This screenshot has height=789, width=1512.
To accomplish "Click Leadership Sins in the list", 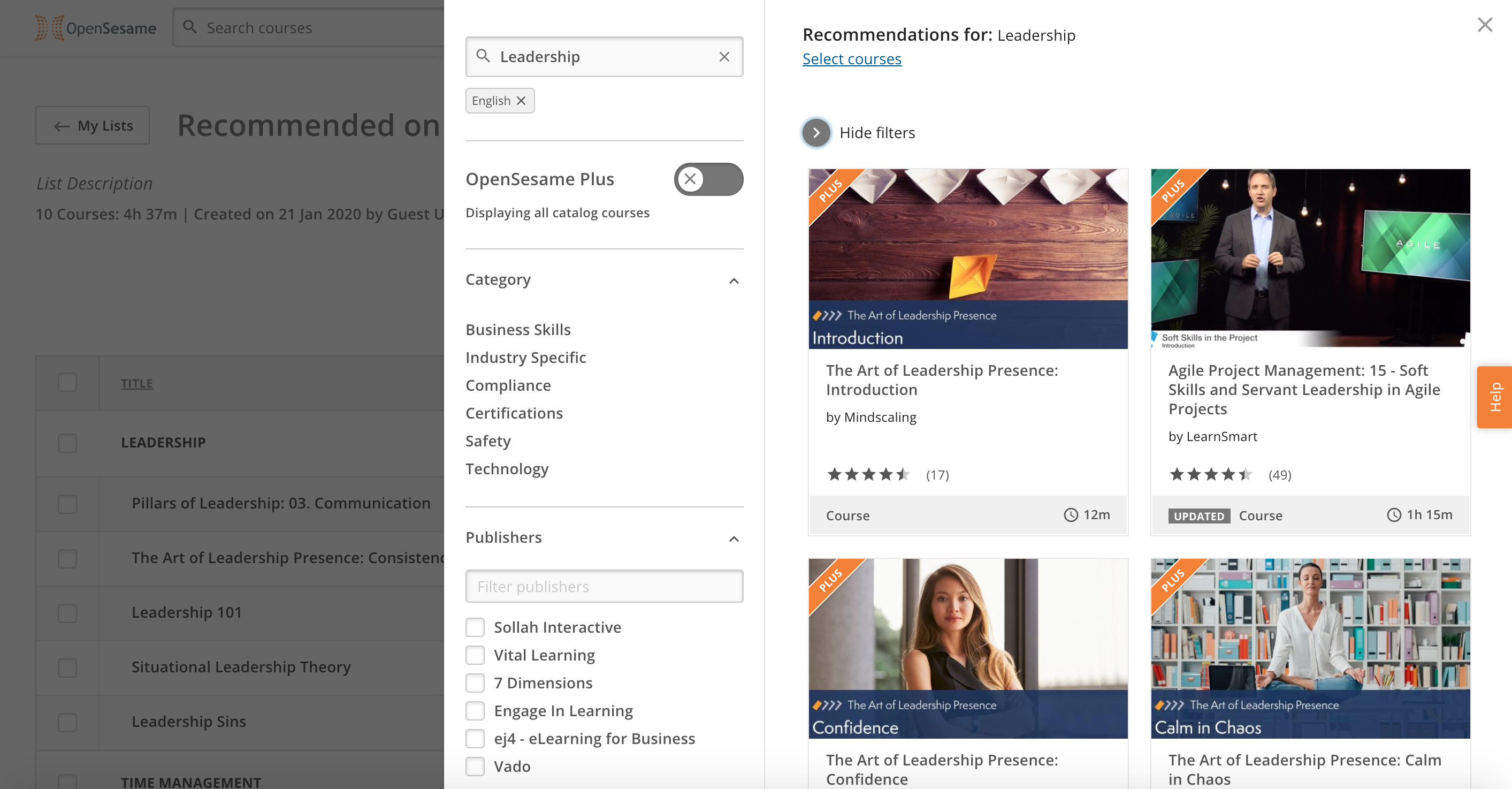I will pyautogui.click(x=188, y=721).
